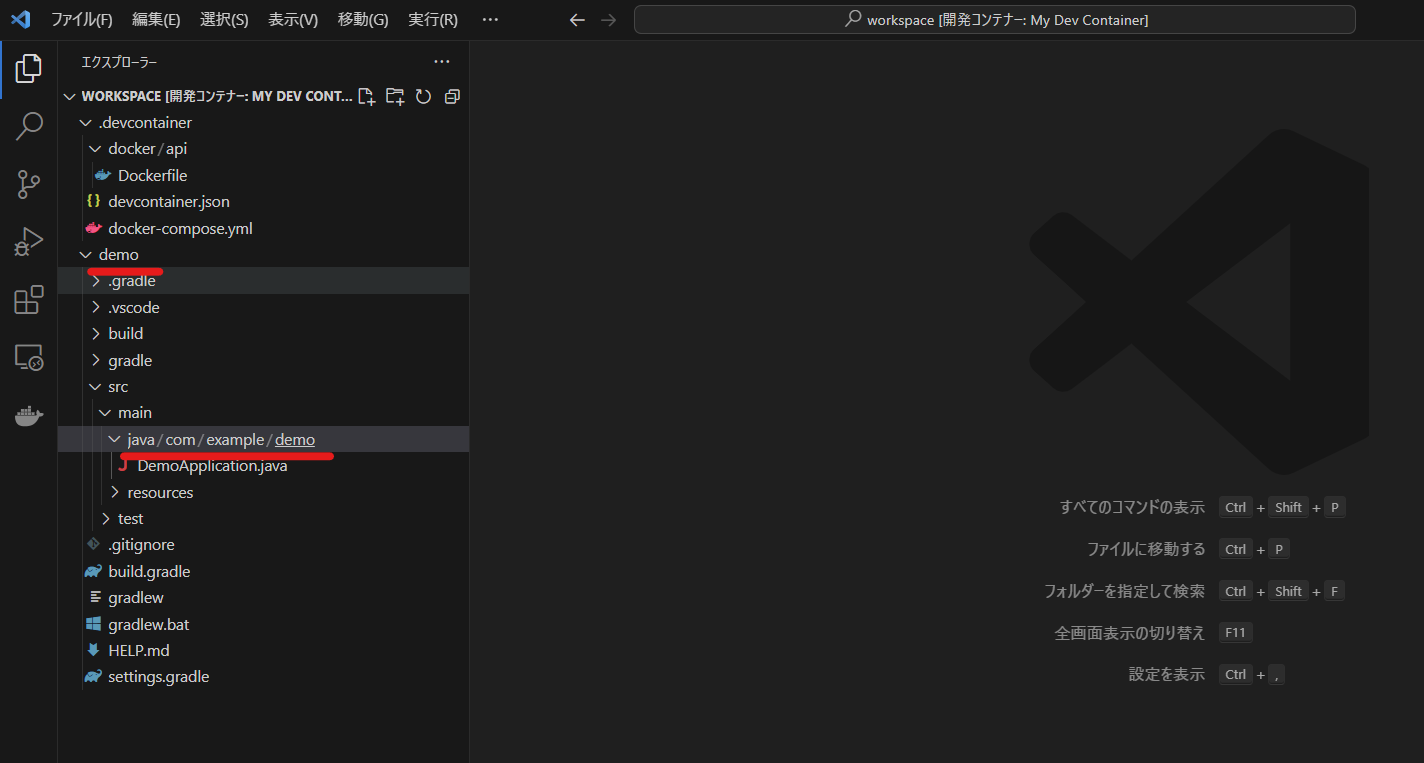This screenshot has height=763, width=1424.
Task: Click the Docker icon in the activity bar
Action: tap(29, 416)
